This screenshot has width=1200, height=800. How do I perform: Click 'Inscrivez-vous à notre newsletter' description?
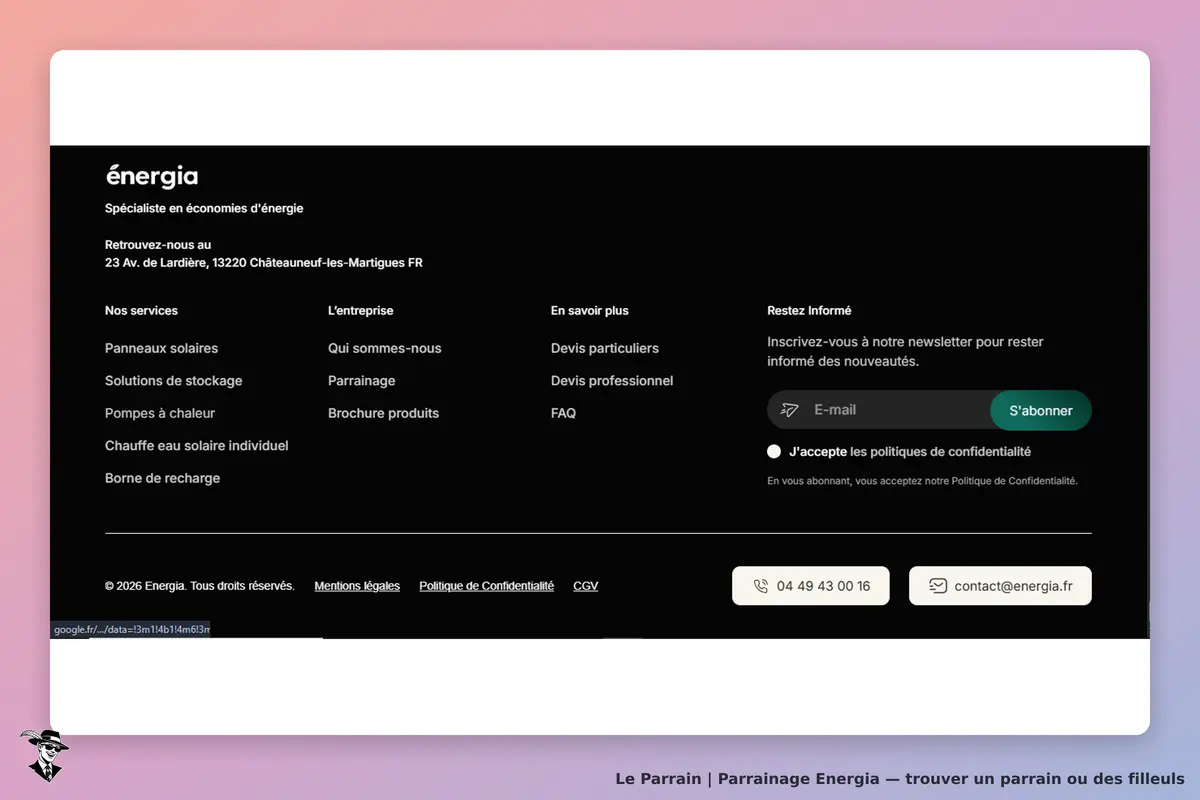click(905, 351)
